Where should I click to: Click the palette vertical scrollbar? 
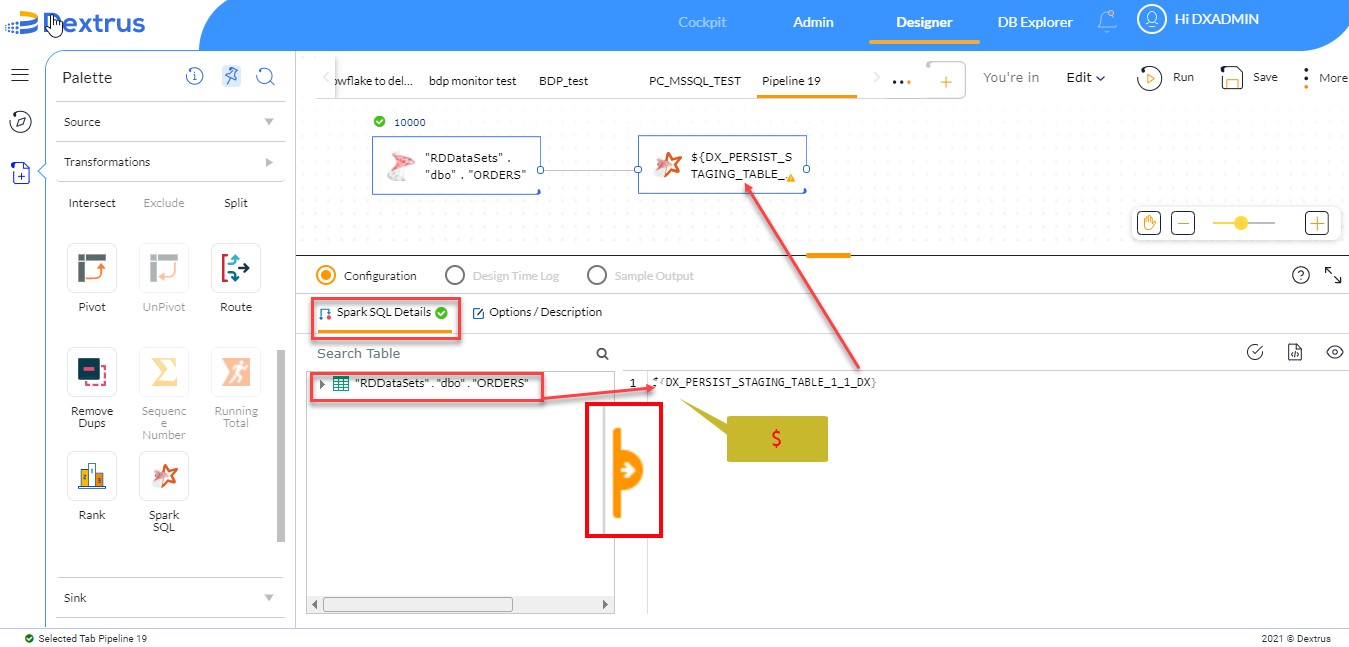coord(281,446)
